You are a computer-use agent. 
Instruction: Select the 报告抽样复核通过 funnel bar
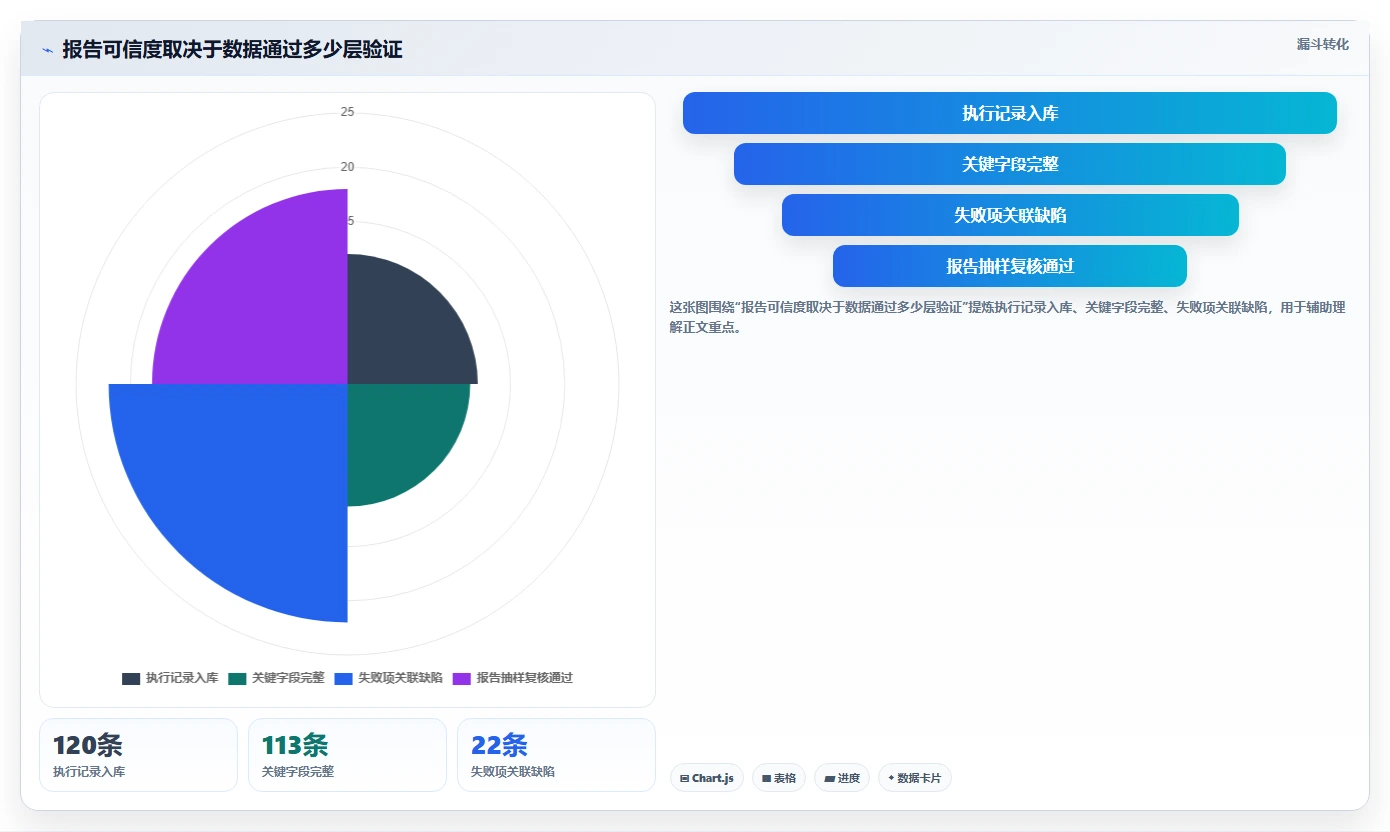(1009, 266)
